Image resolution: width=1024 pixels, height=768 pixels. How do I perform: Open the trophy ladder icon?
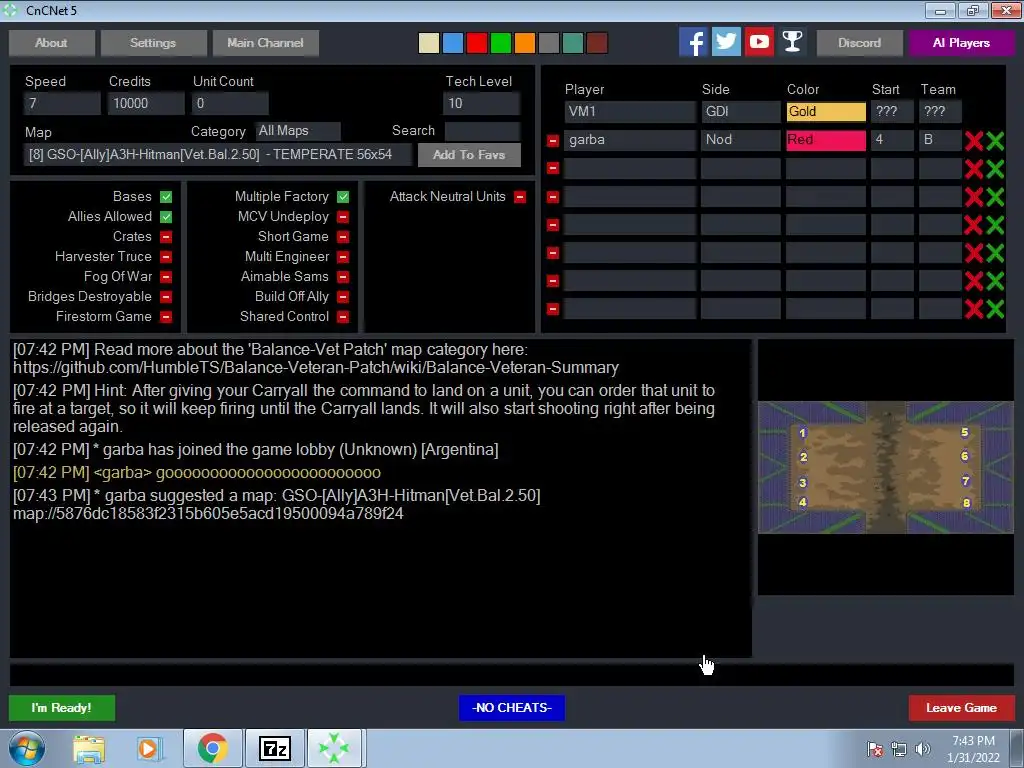pyautogui.click(x=792, y=42)
